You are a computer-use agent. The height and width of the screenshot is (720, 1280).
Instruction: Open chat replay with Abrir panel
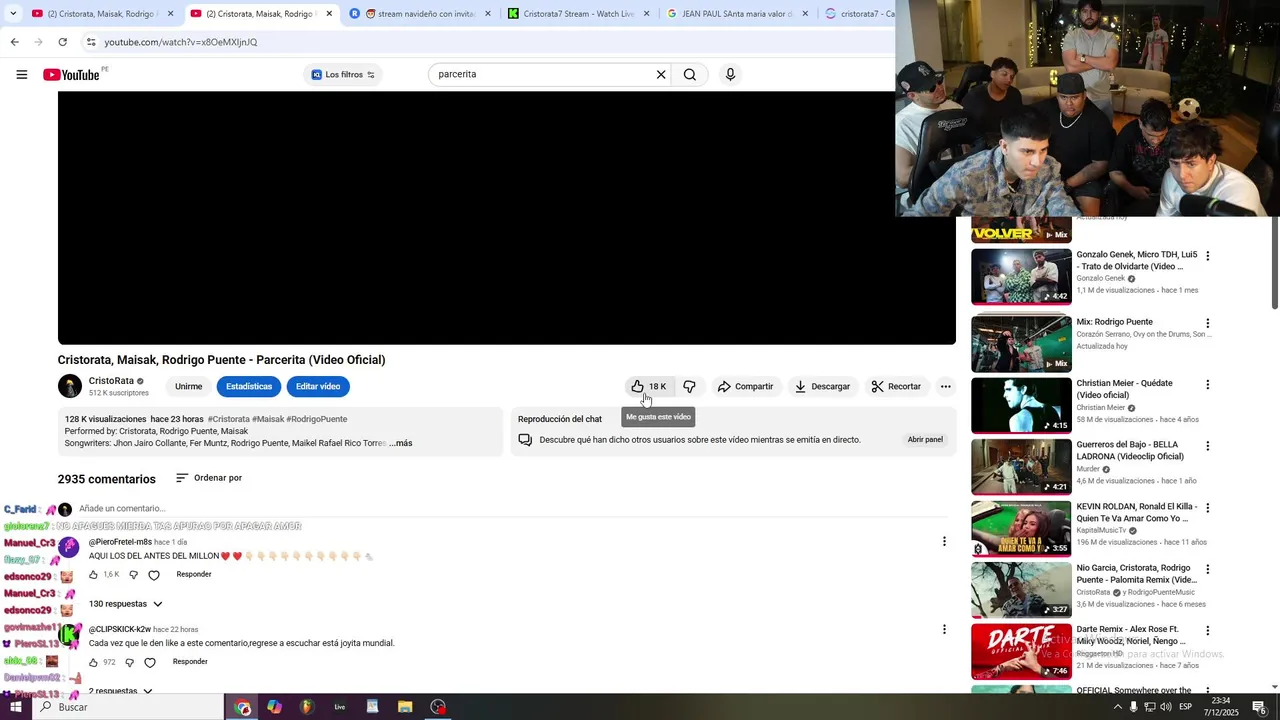tap(925, 440)
